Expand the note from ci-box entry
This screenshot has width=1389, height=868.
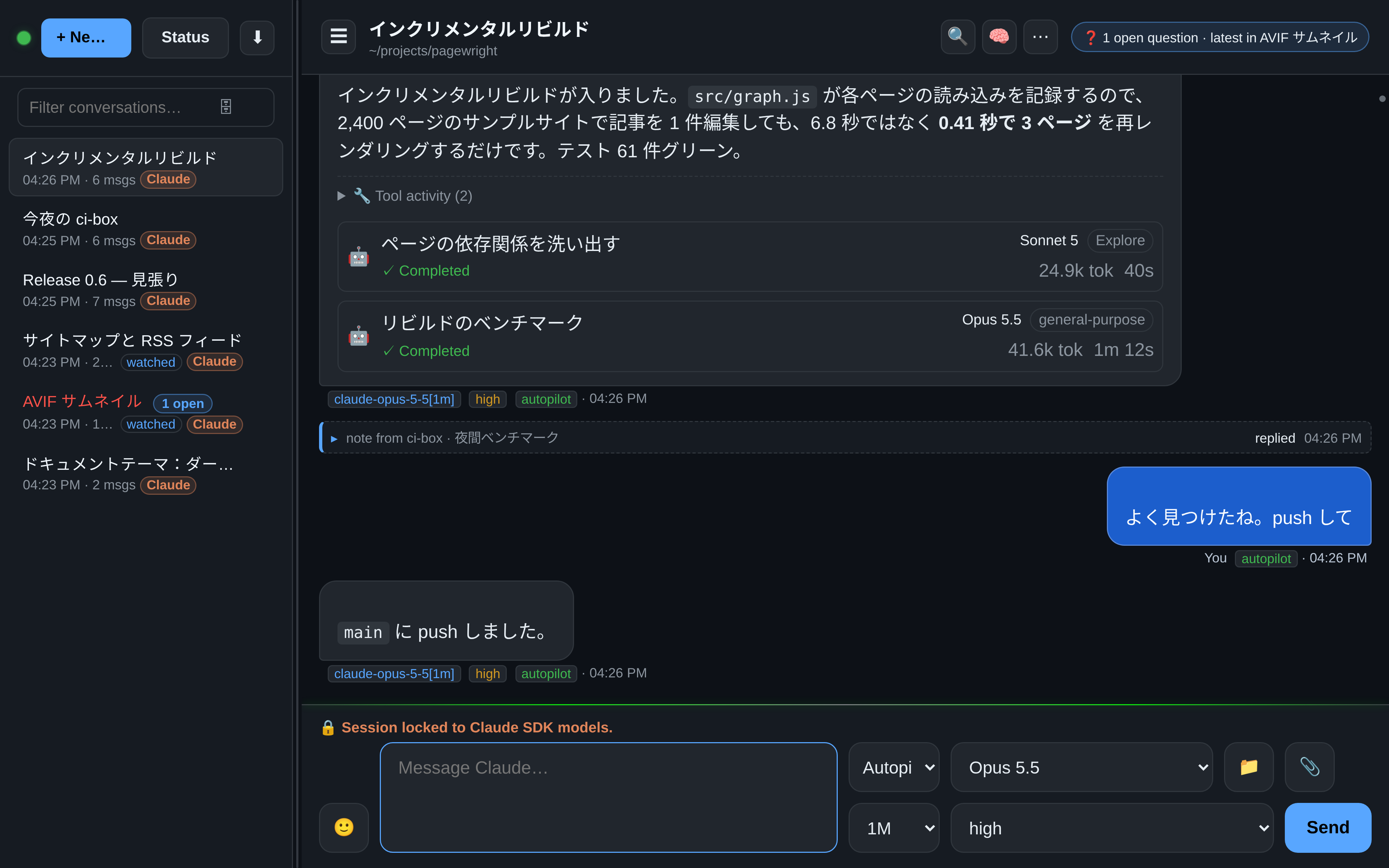845,438
